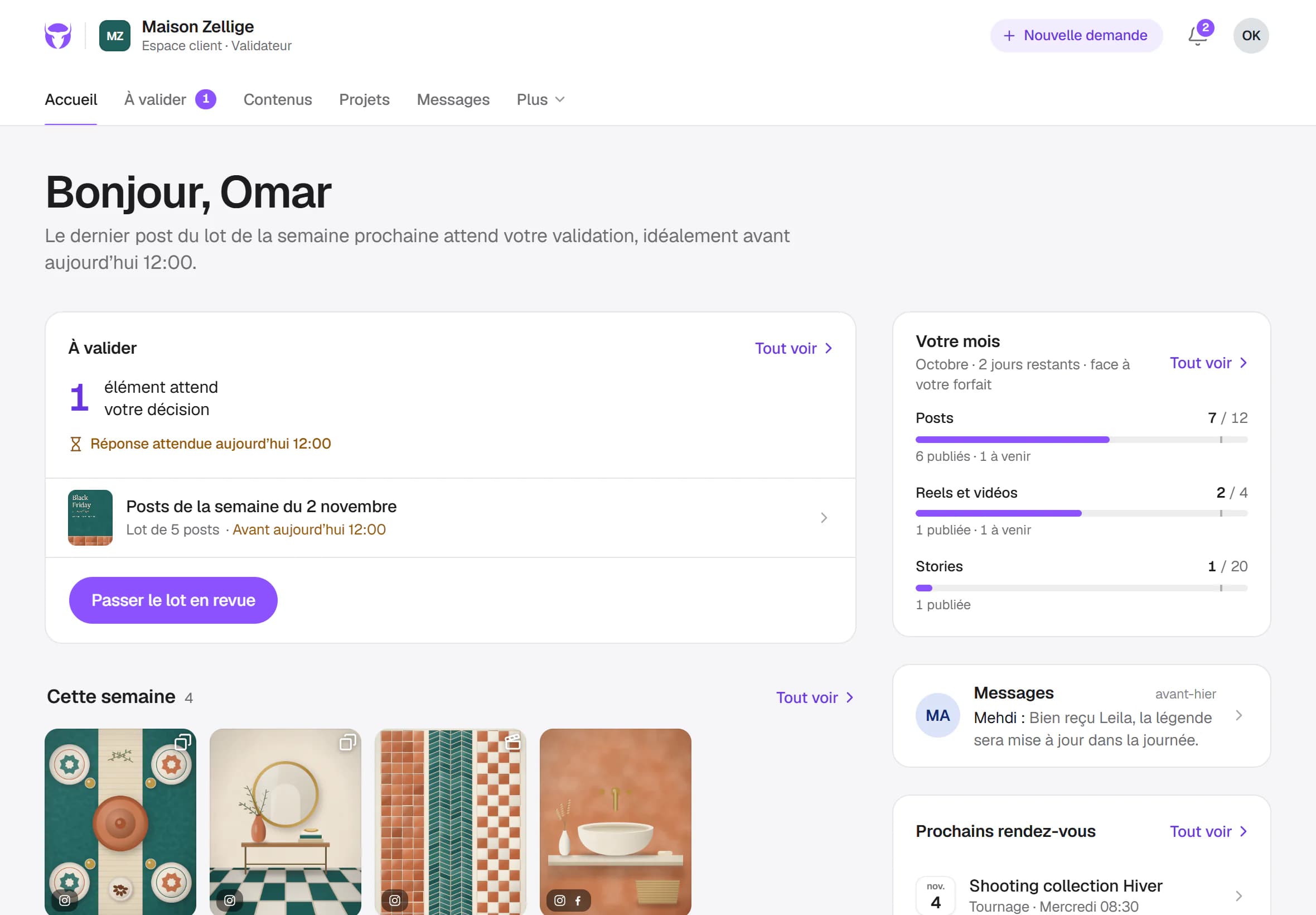Click the purple app logo icon
The width and height of the screenshot is (1316, 915).
(58, 36)
